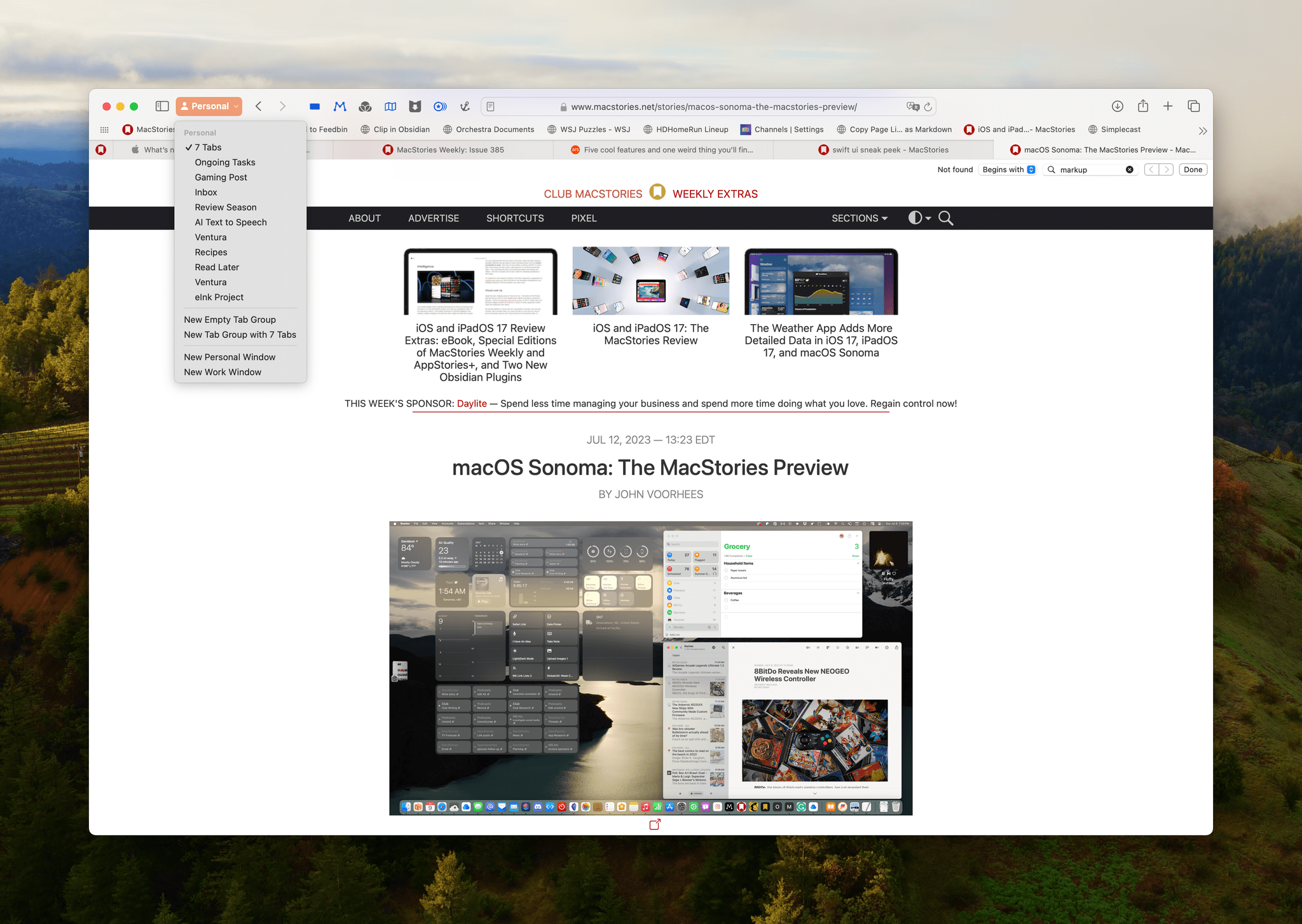Viewport: 1302px width, 924px height.
Task: Click the SHORTCUTS navigation tab
Action: (515, 218)
